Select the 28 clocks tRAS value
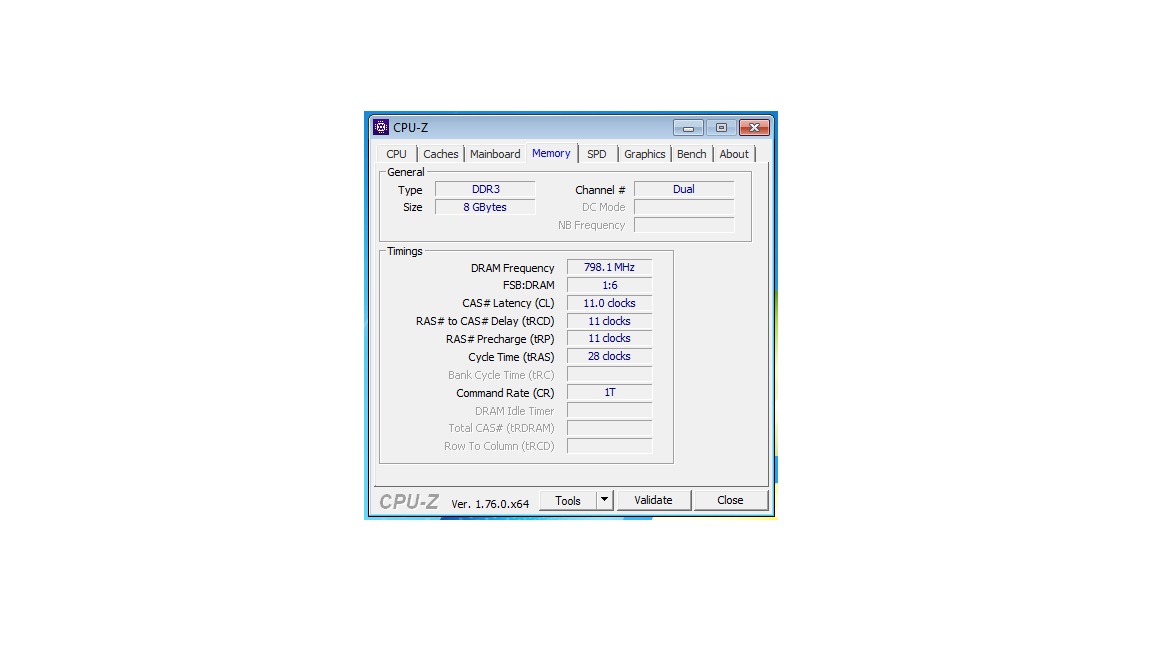This screenshot has width=1152, height=648. tap(609, 356)
